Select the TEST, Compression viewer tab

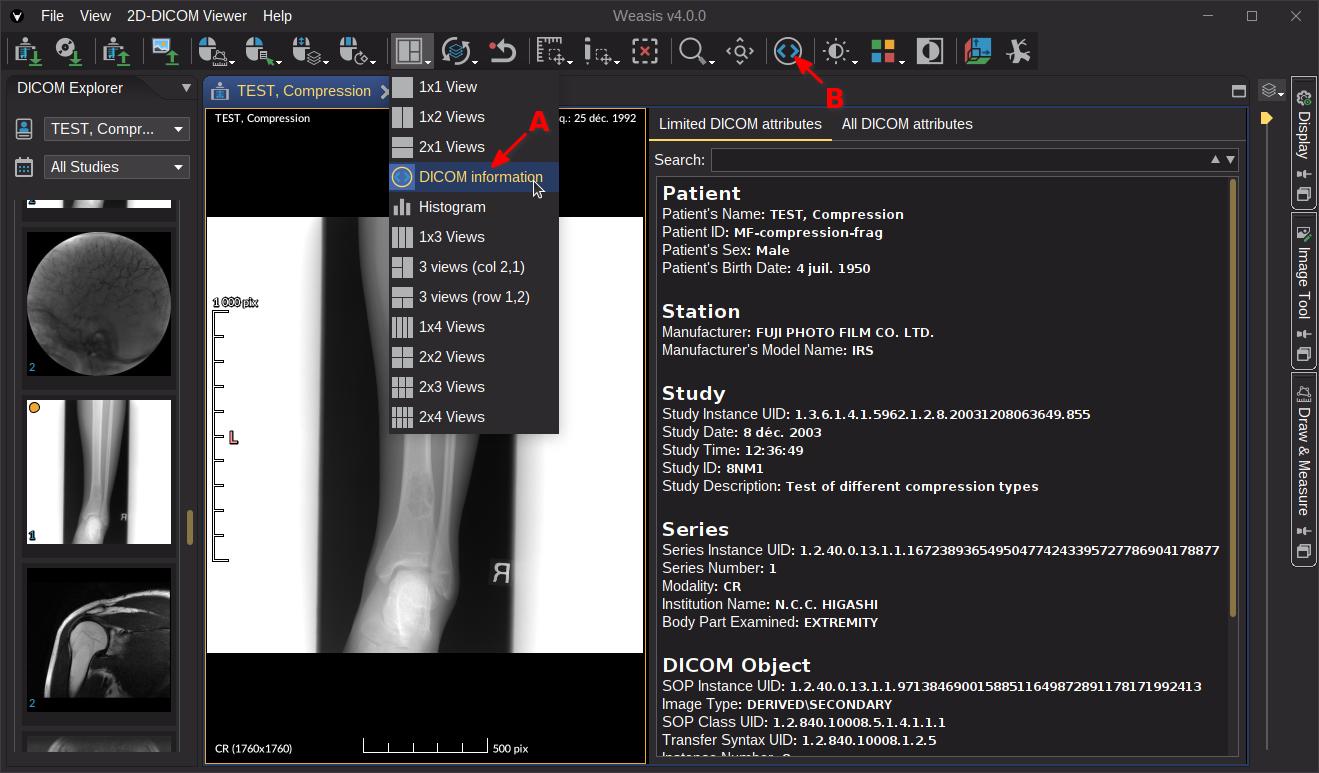297,91
